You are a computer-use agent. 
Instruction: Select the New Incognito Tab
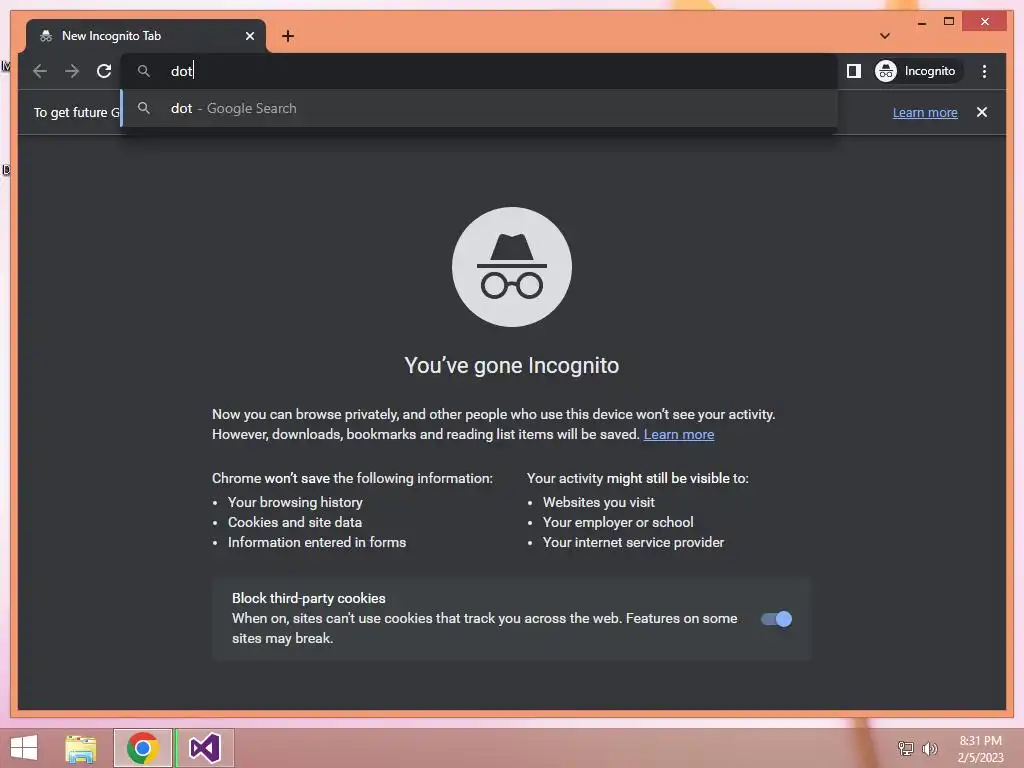point(146,36)
